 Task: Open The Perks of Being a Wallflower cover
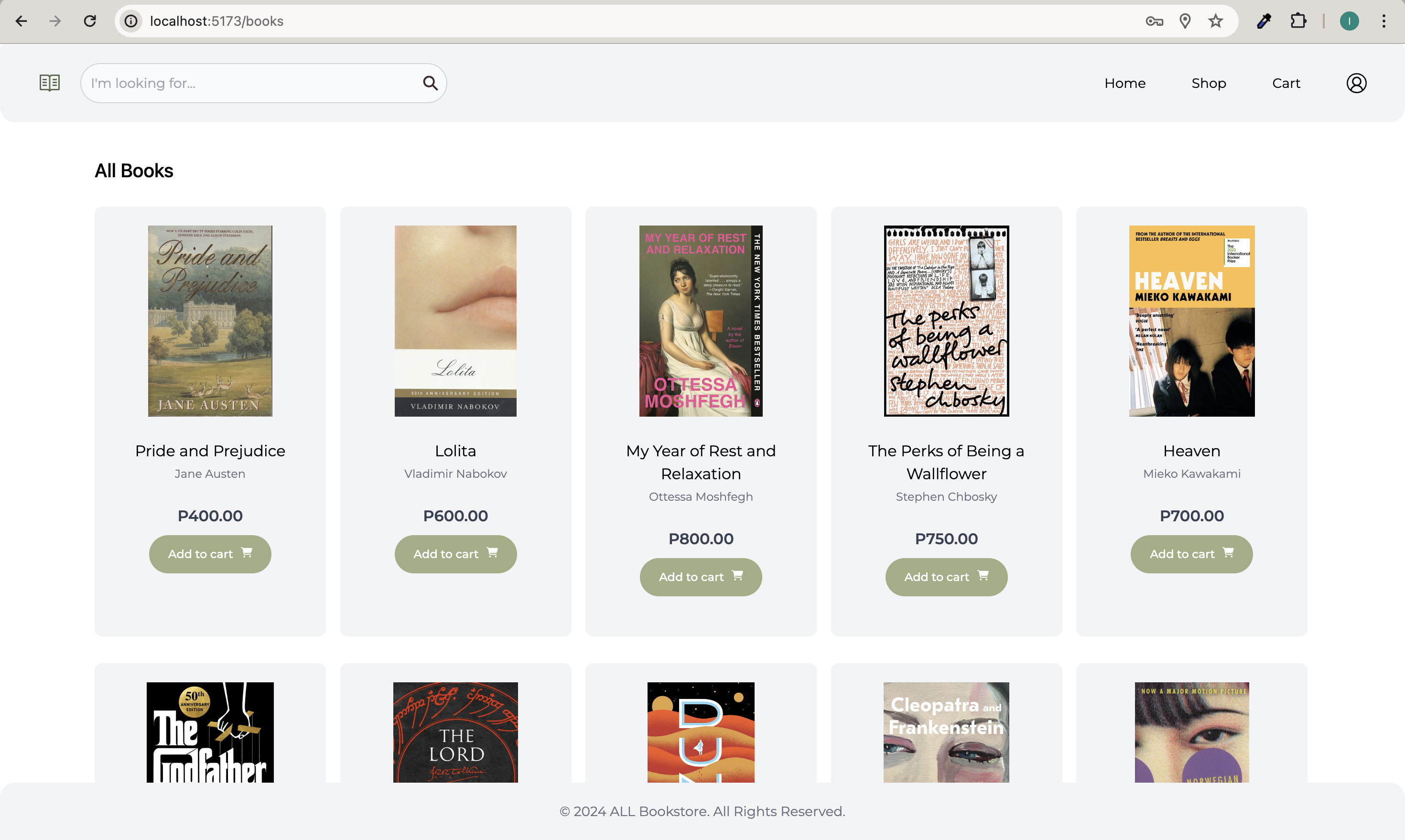(947, 321)
